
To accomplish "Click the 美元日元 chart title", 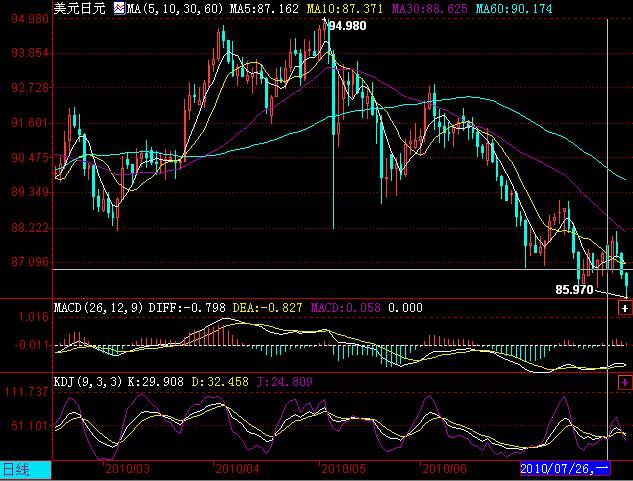I will pyautogui.click(x=80, y=8).
